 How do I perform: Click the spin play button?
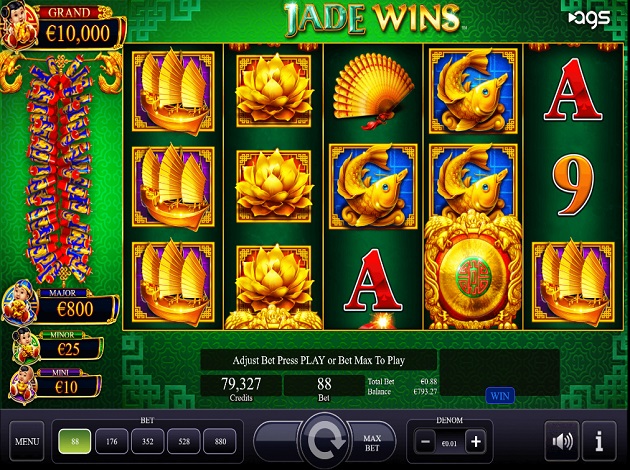(324, 441)
